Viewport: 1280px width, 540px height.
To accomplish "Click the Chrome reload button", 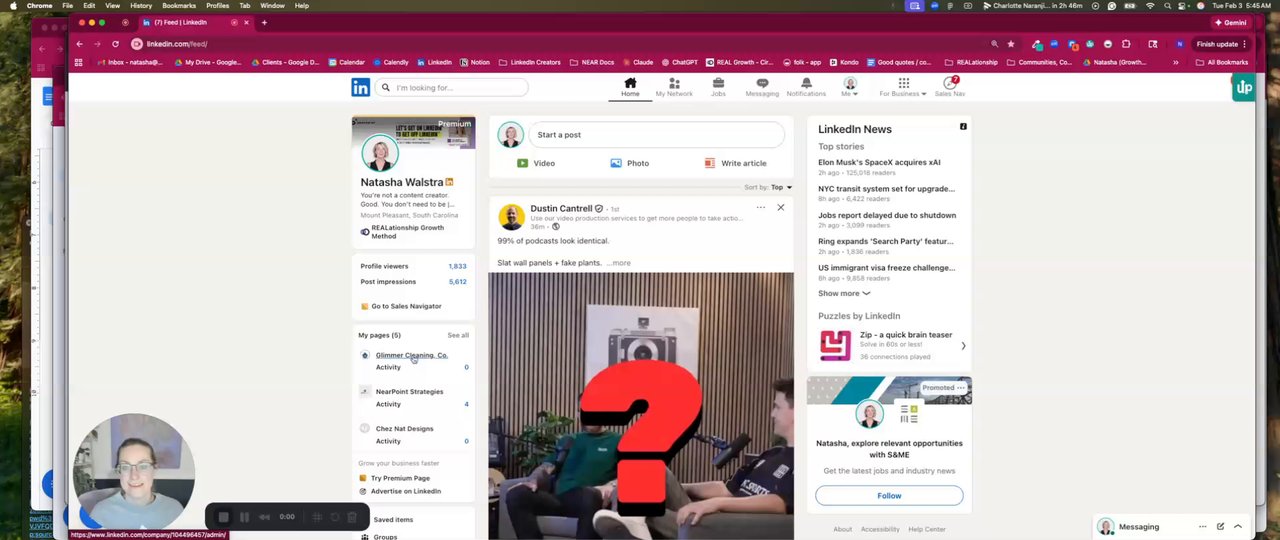I will pyautogui.click(x=115, y=44).
